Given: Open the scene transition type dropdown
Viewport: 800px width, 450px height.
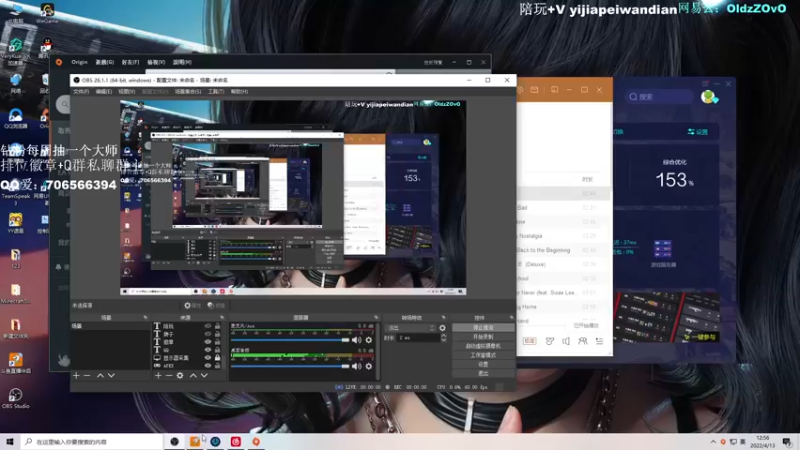Looking at the screenshot, I should pyautogui.click(x=411, y=328).
